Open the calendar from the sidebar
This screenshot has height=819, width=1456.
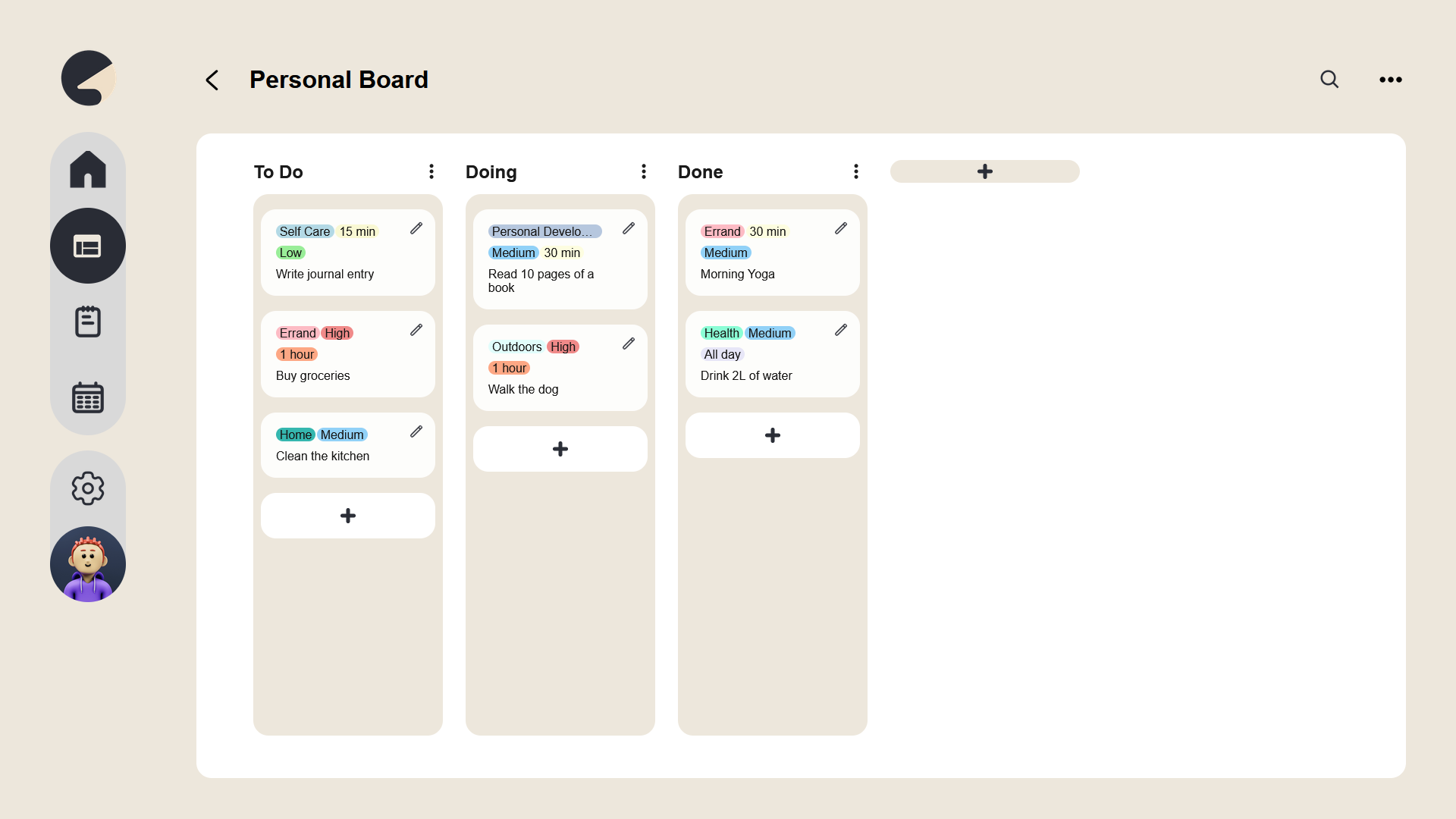click(88, 397)
